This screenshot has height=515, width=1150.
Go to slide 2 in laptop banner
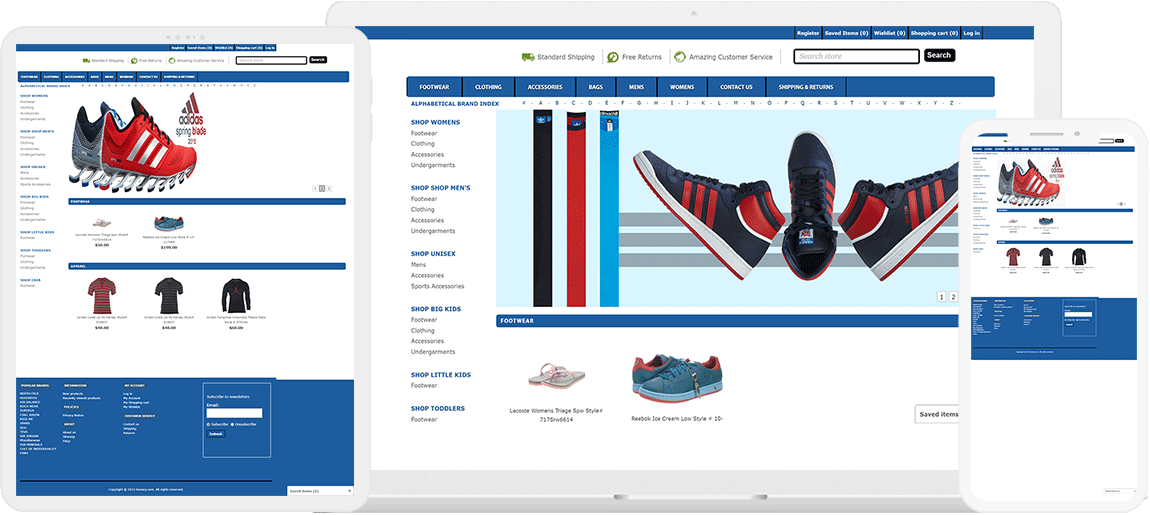(953, 297)
